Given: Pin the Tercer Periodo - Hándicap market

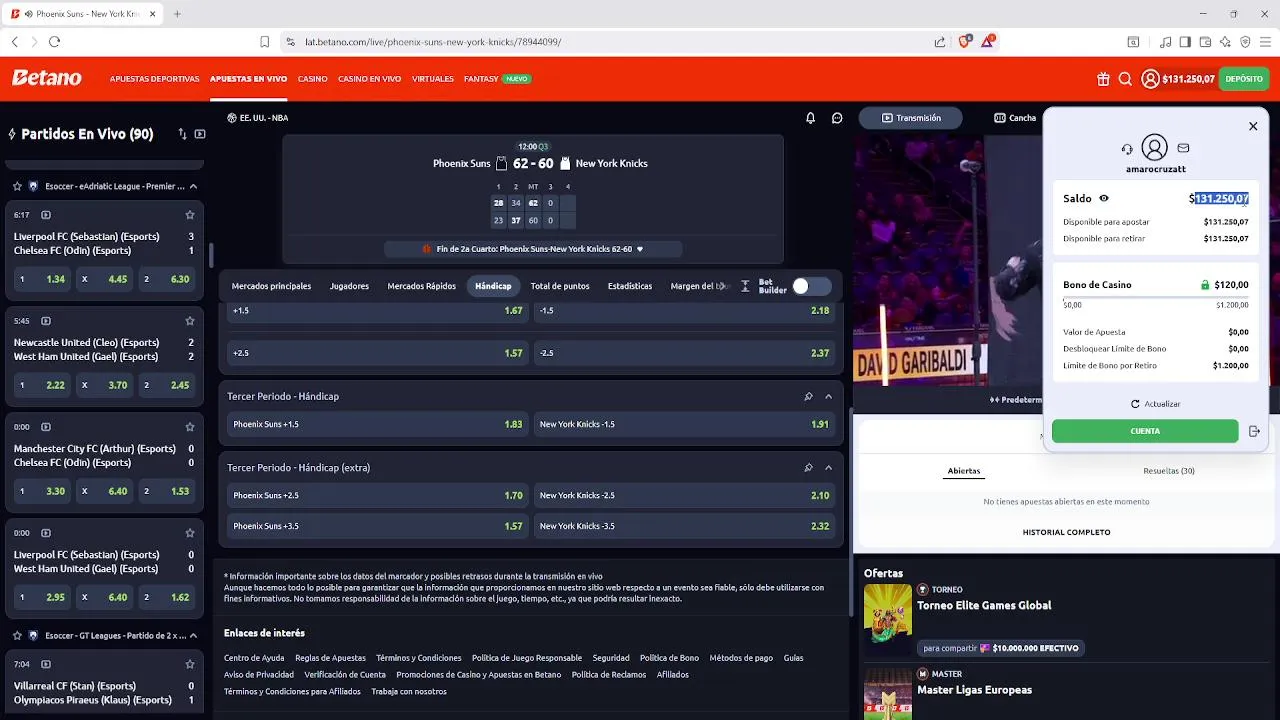Looking at the screenshot, I should pos(808,397).
